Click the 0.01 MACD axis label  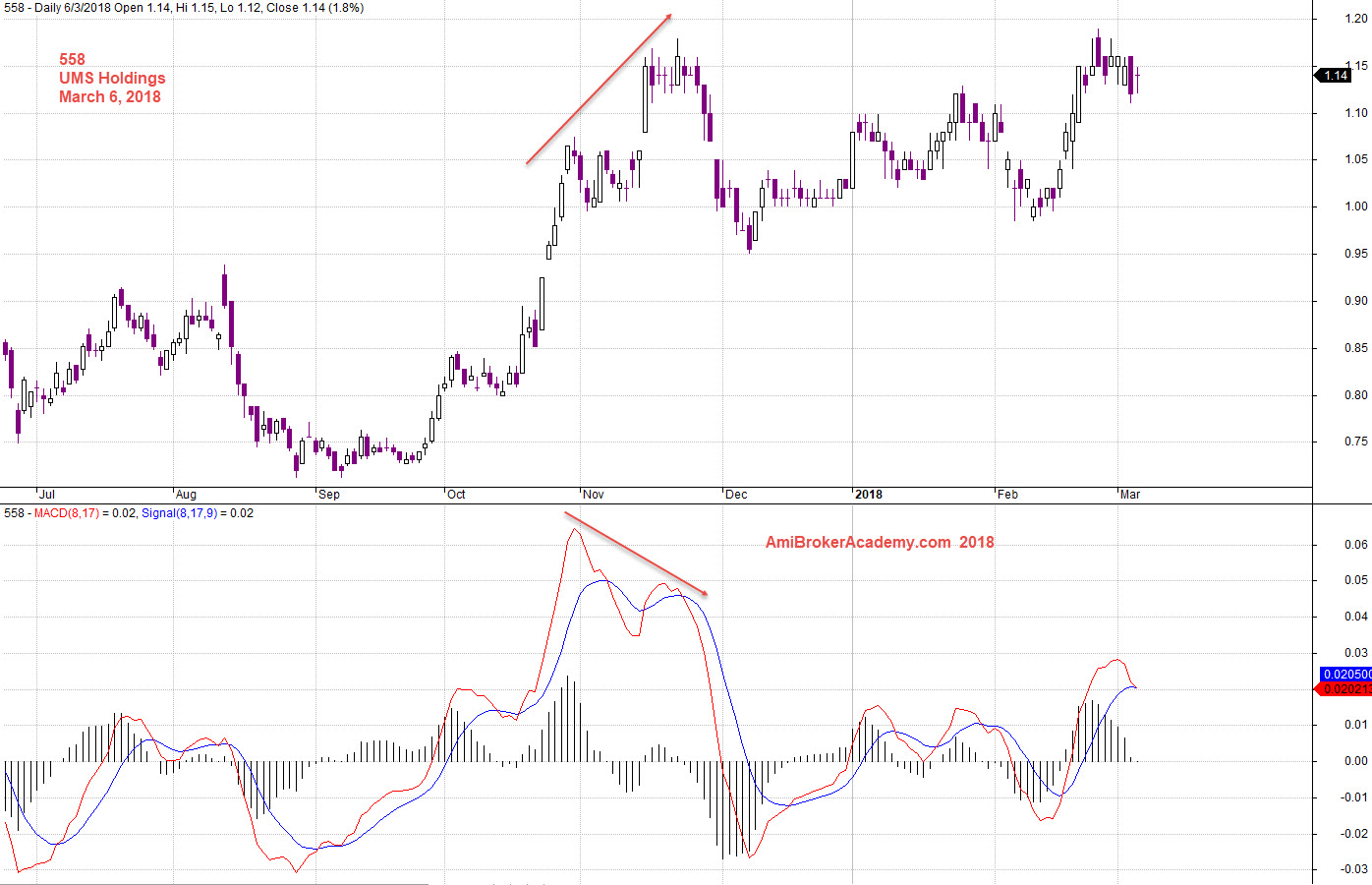coord(1356,725)
